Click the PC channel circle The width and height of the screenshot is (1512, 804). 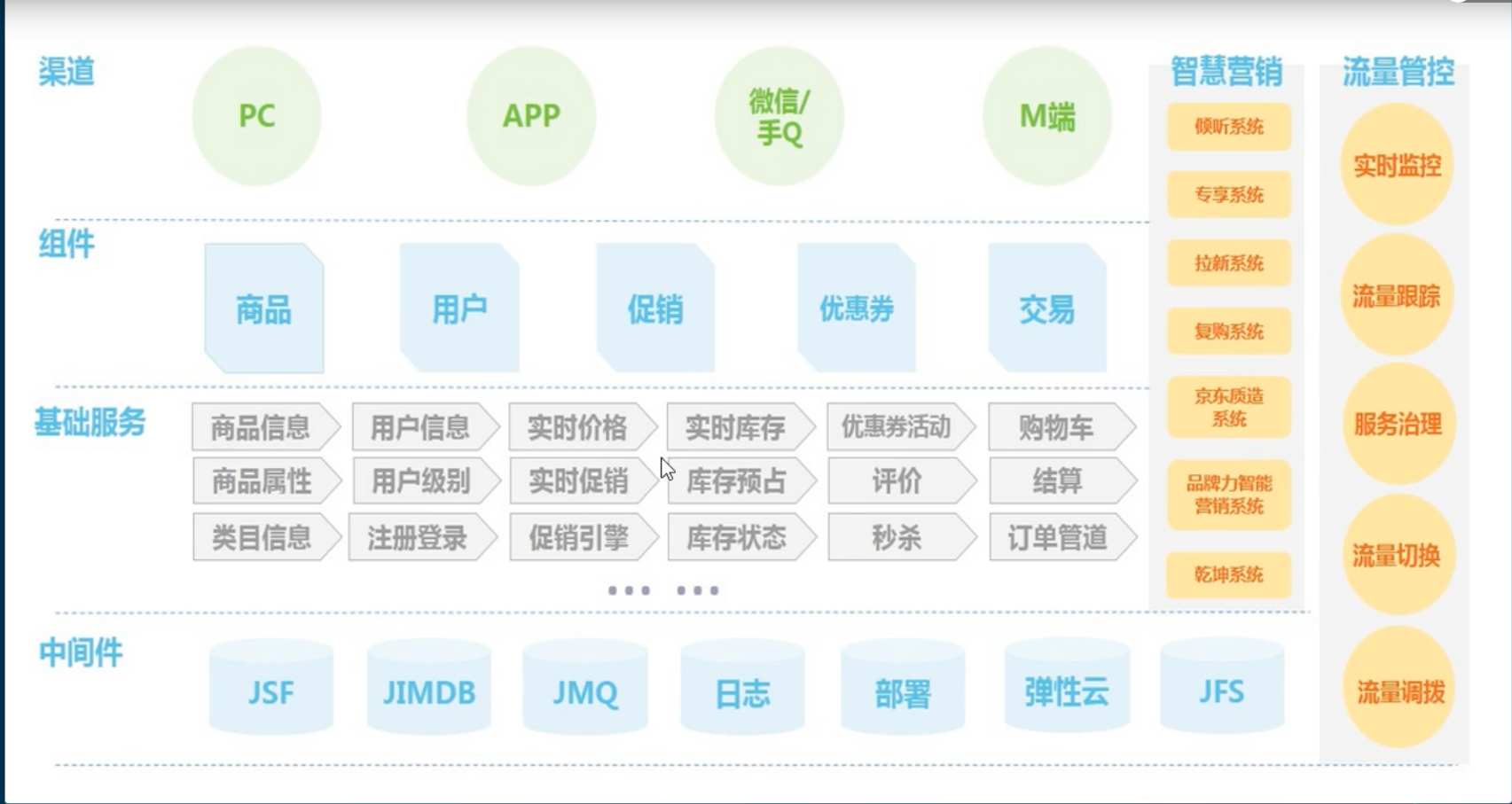256,116
